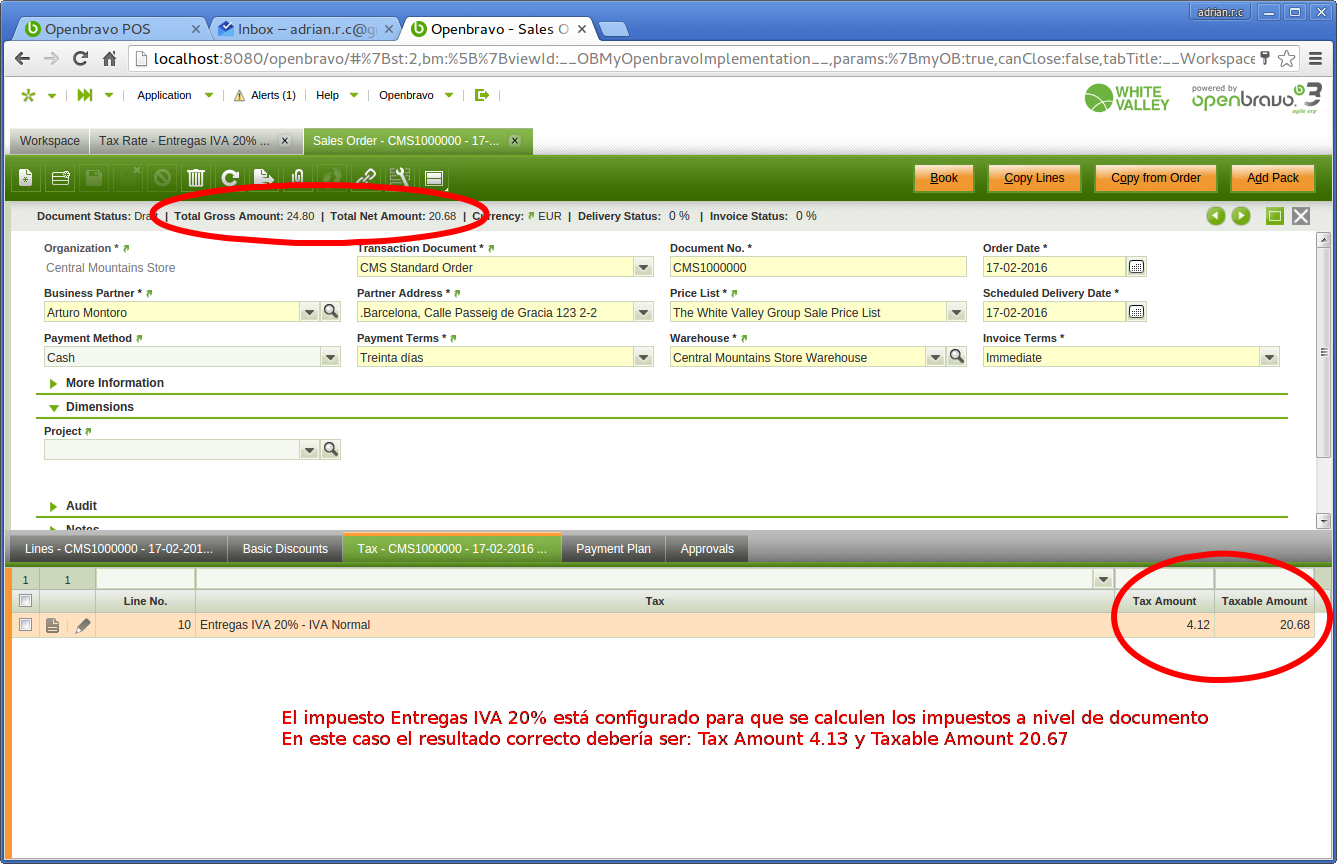Create a new sales order record
Viewport: 1337px width, 864px height.
pos(26,178)
